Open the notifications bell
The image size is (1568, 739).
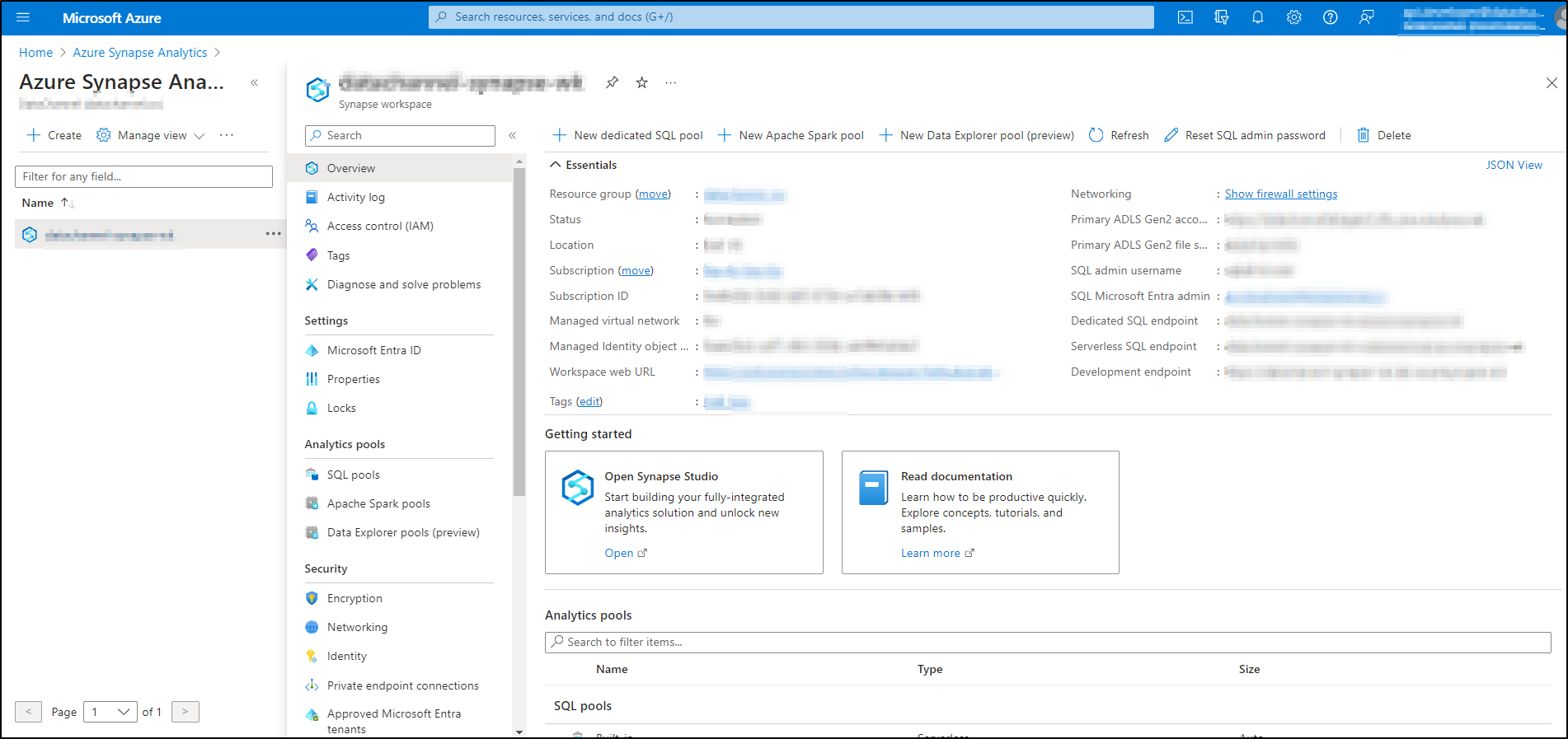[x=1258, y=17]
